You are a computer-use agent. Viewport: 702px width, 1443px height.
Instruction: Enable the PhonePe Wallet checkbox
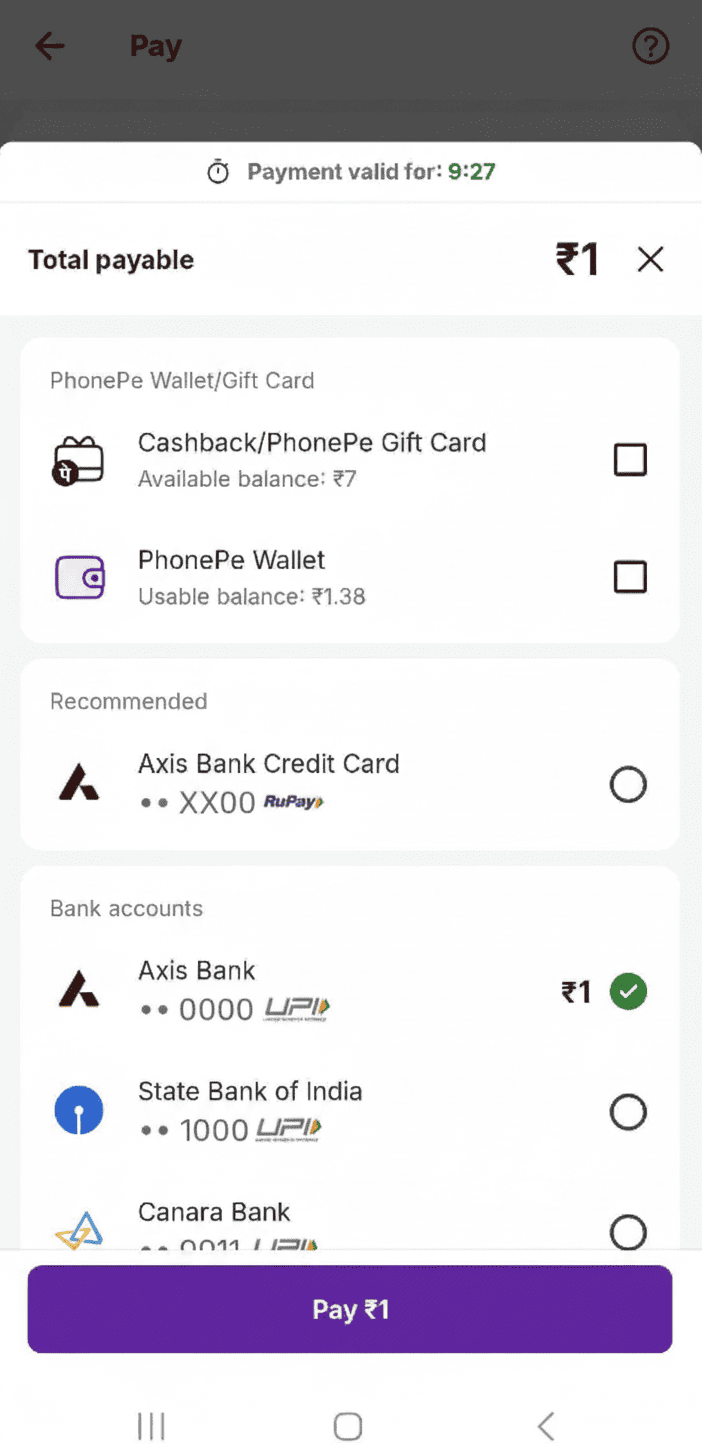(630, 577)
